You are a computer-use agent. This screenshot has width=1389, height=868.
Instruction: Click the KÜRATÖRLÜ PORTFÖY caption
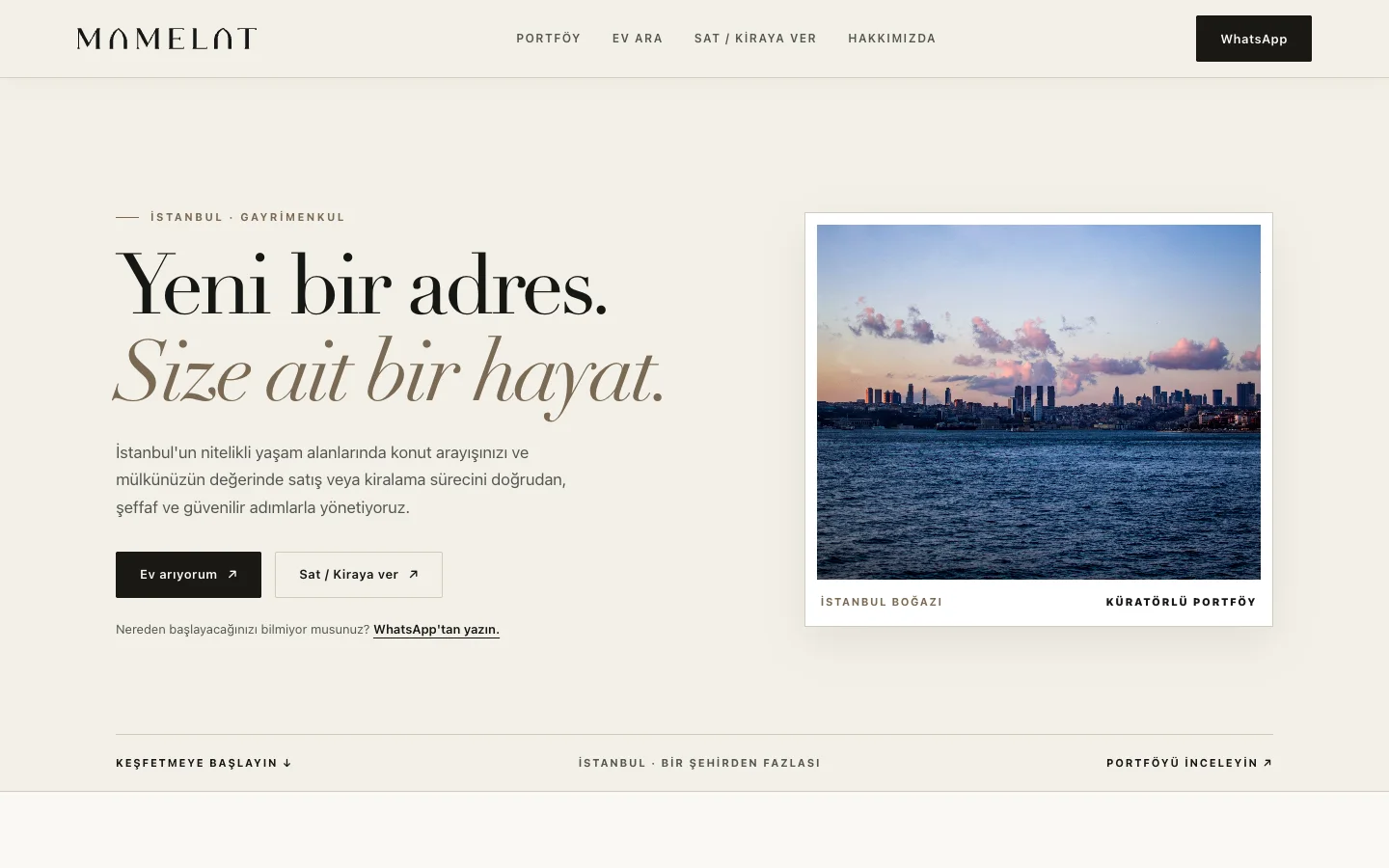tap(1181, 602)
